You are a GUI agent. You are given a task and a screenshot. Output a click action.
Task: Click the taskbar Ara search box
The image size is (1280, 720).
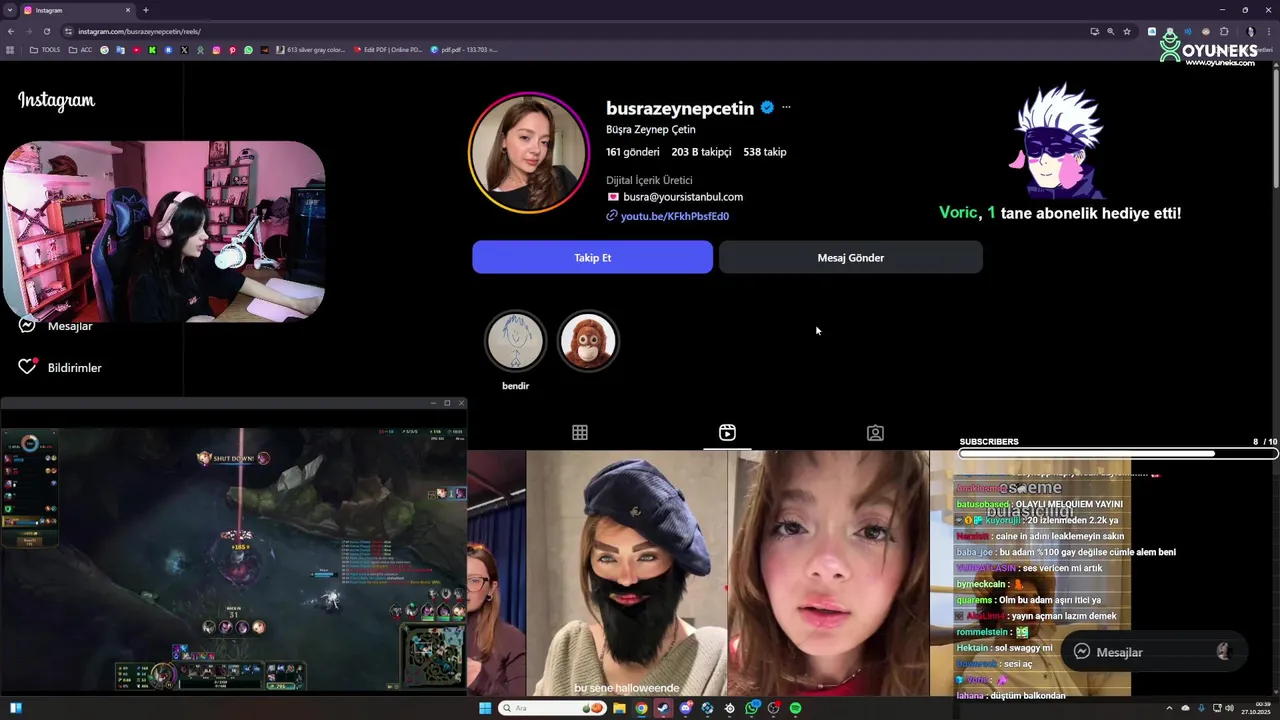pyautogui.click(x=553, y=708)
